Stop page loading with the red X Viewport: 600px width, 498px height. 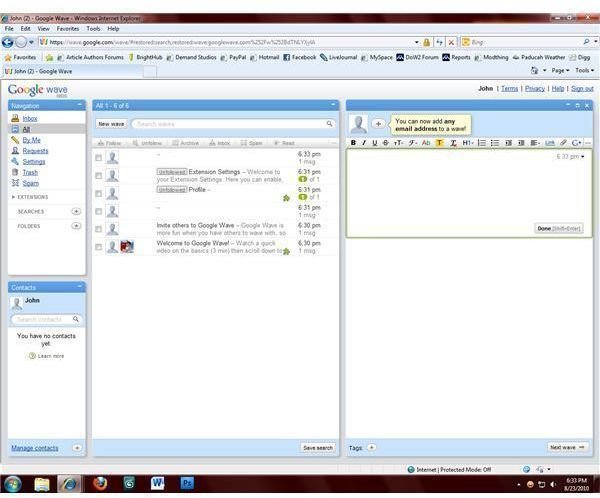click(x=451, y=42)
